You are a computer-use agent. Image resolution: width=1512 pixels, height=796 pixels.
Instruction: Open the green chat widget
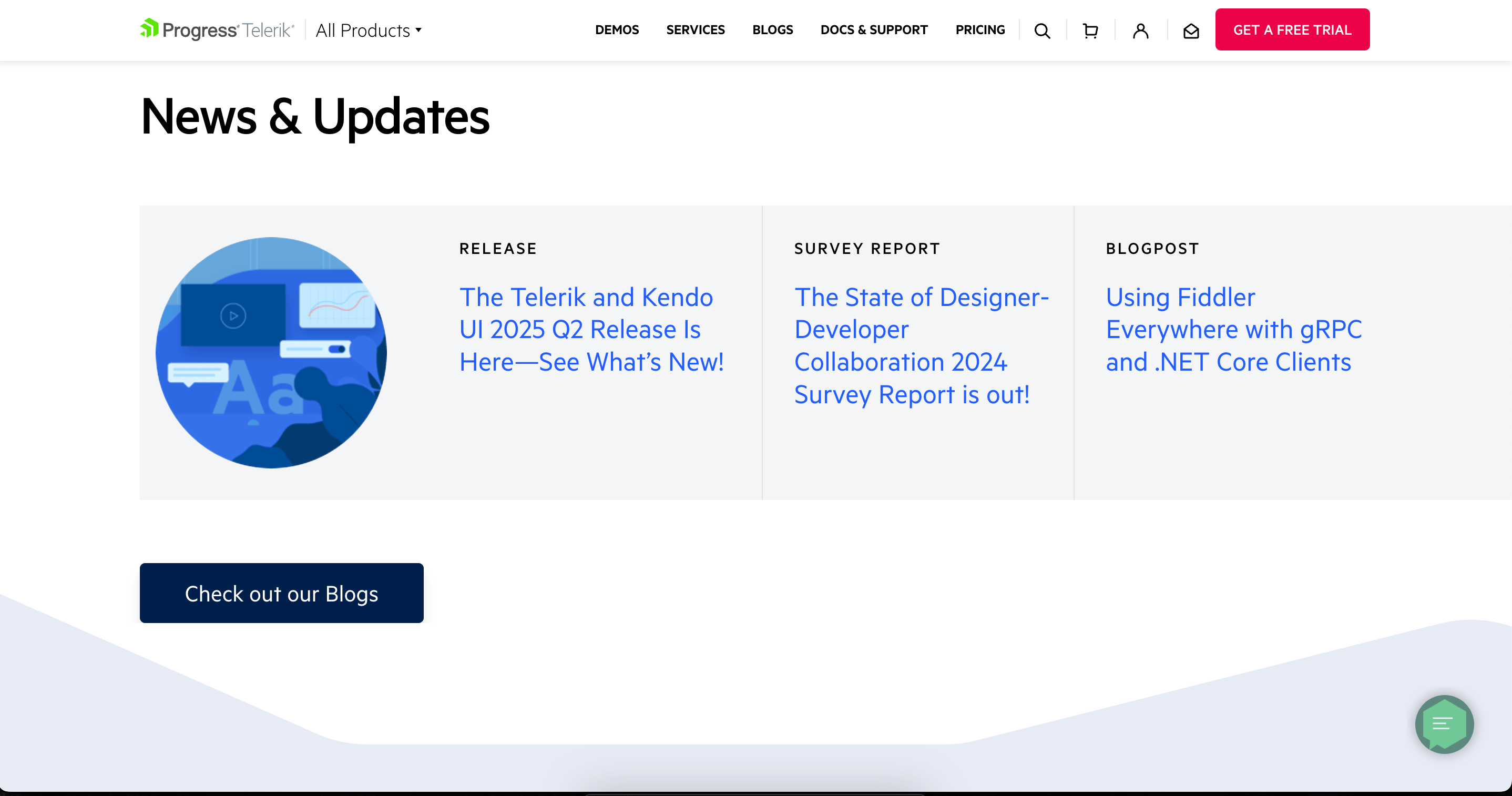click(x=1445, y=724)
